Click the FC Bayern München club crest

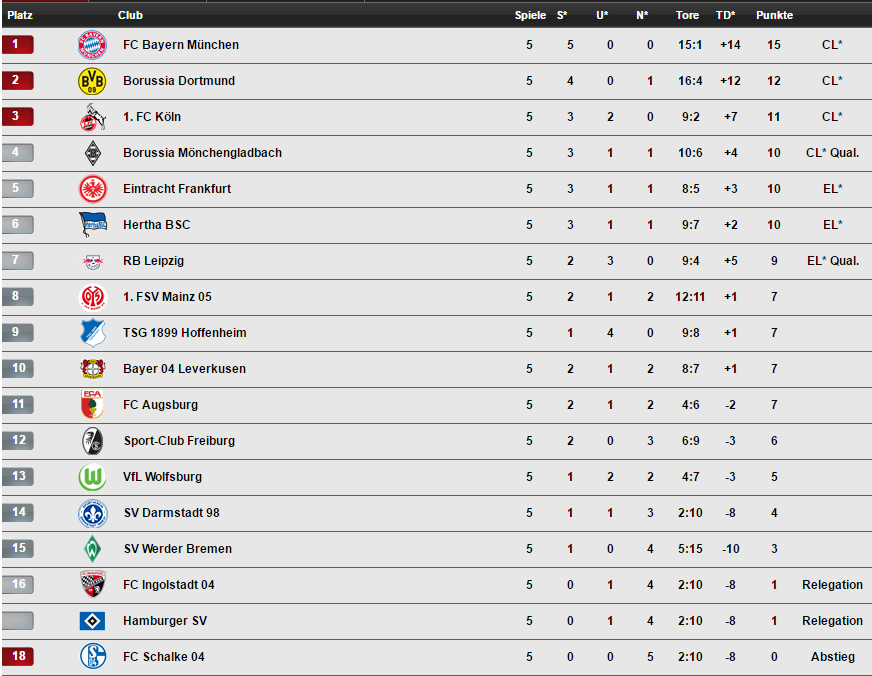pyautogui.click(x=92, y=45)
